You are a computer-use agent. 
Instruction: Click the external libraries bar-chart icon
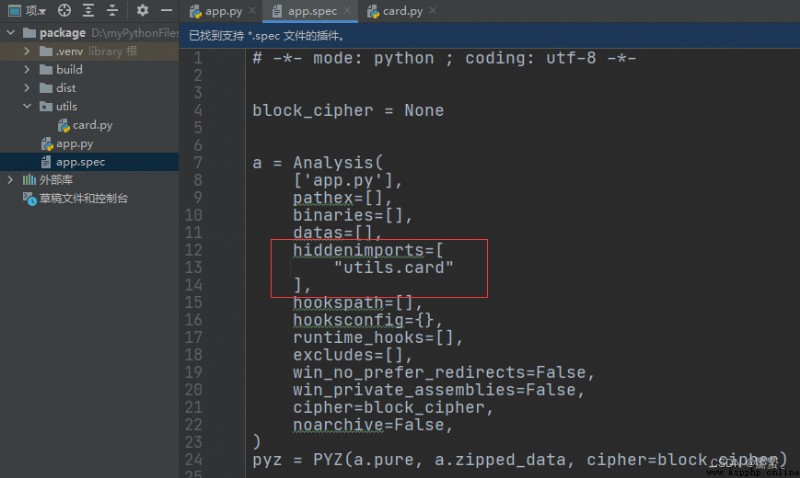point(29,180)
